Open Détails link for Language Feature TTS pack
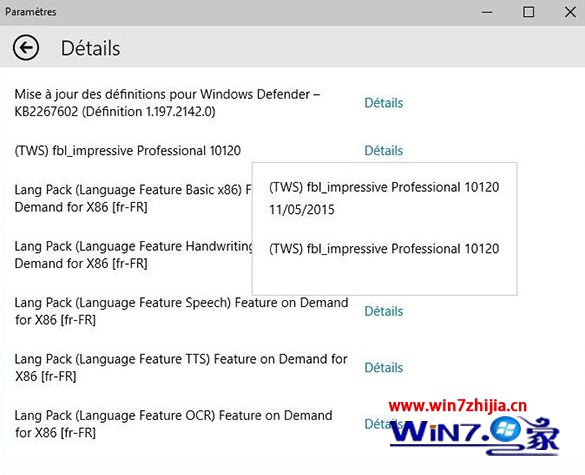 pyautogui.click(x=384, y=368)
